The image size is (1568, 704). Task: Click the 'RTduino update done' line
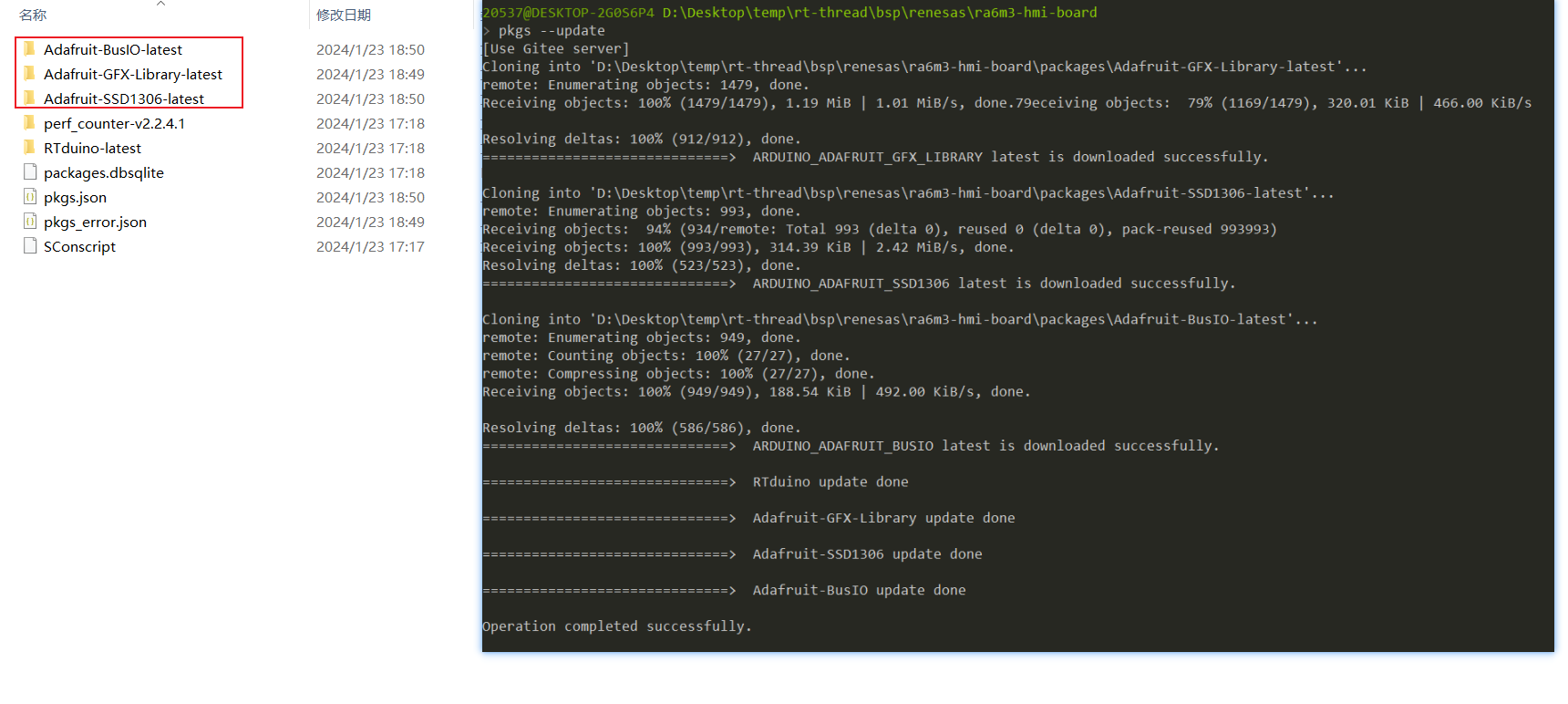[696, 481]
